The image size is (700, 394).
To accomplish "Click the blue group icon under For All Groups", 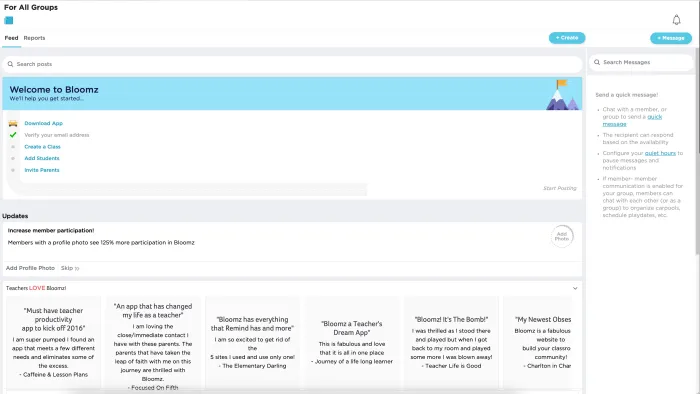I will pos(8,21).
